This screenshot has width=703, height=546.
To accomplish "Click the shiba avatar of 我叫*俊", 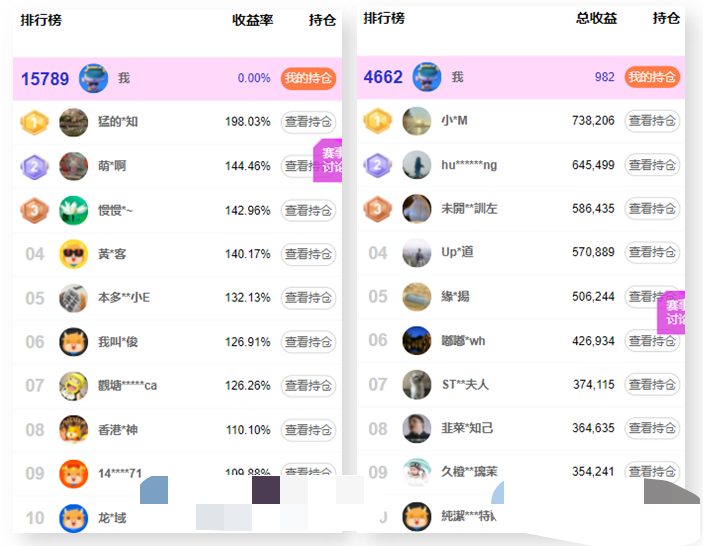I will point(73,342).
